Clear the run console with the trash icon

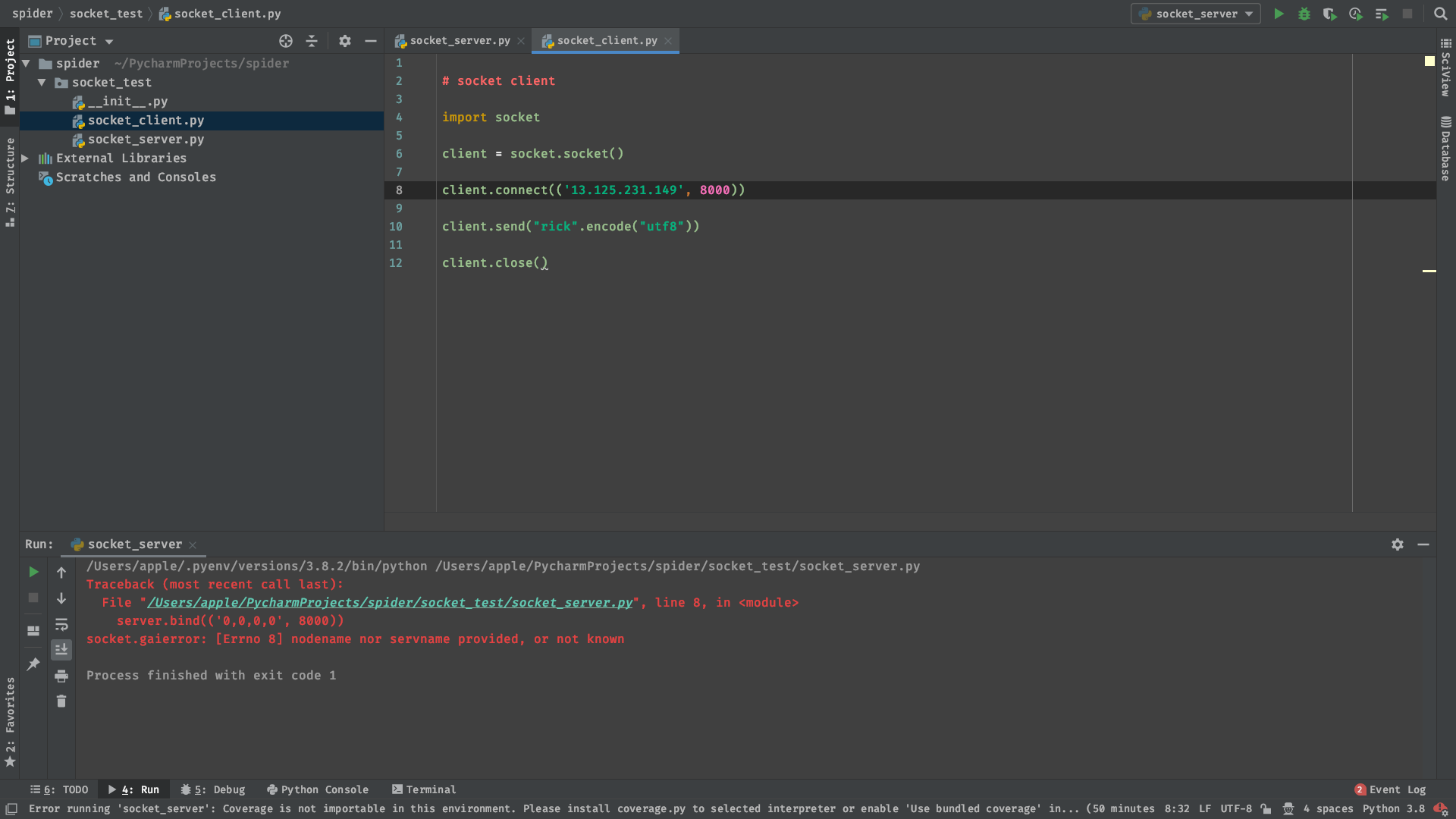pyautogui.click(x=61, y=701)
